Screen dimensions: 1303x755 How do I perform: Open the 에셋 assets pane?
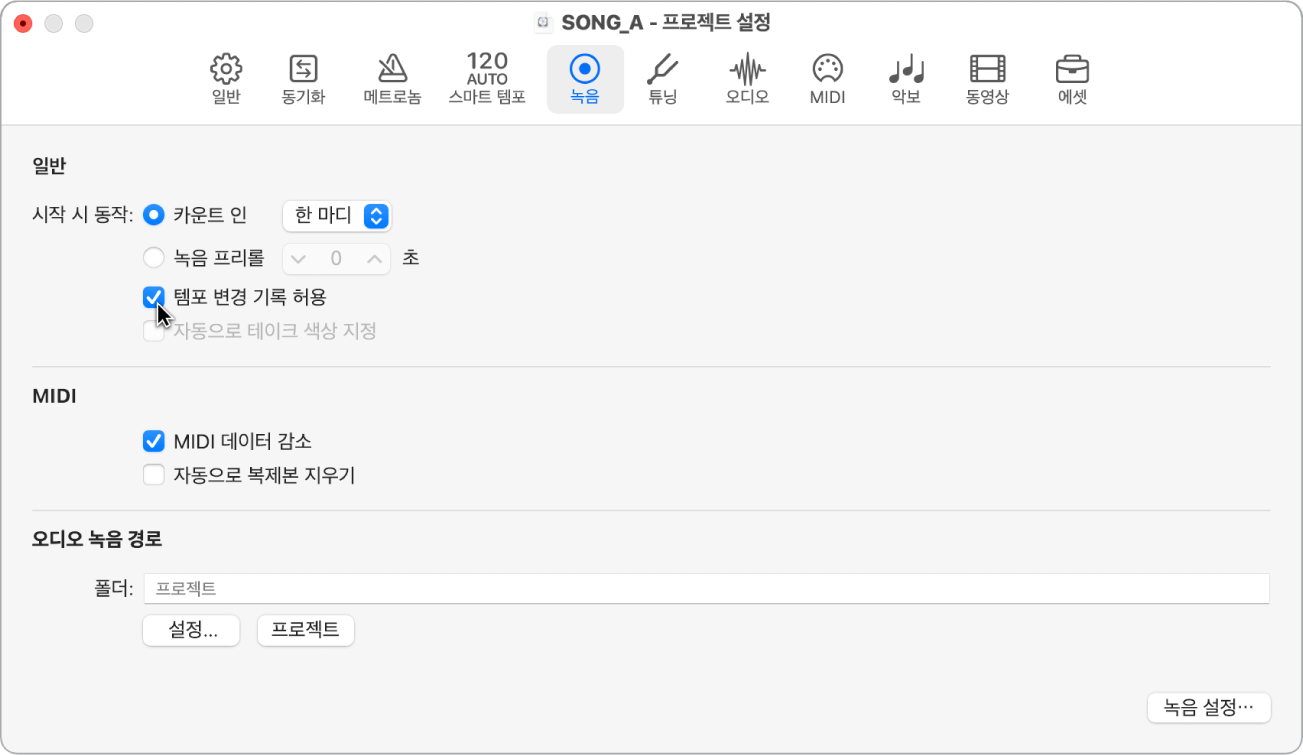(x=1072, y=79)
